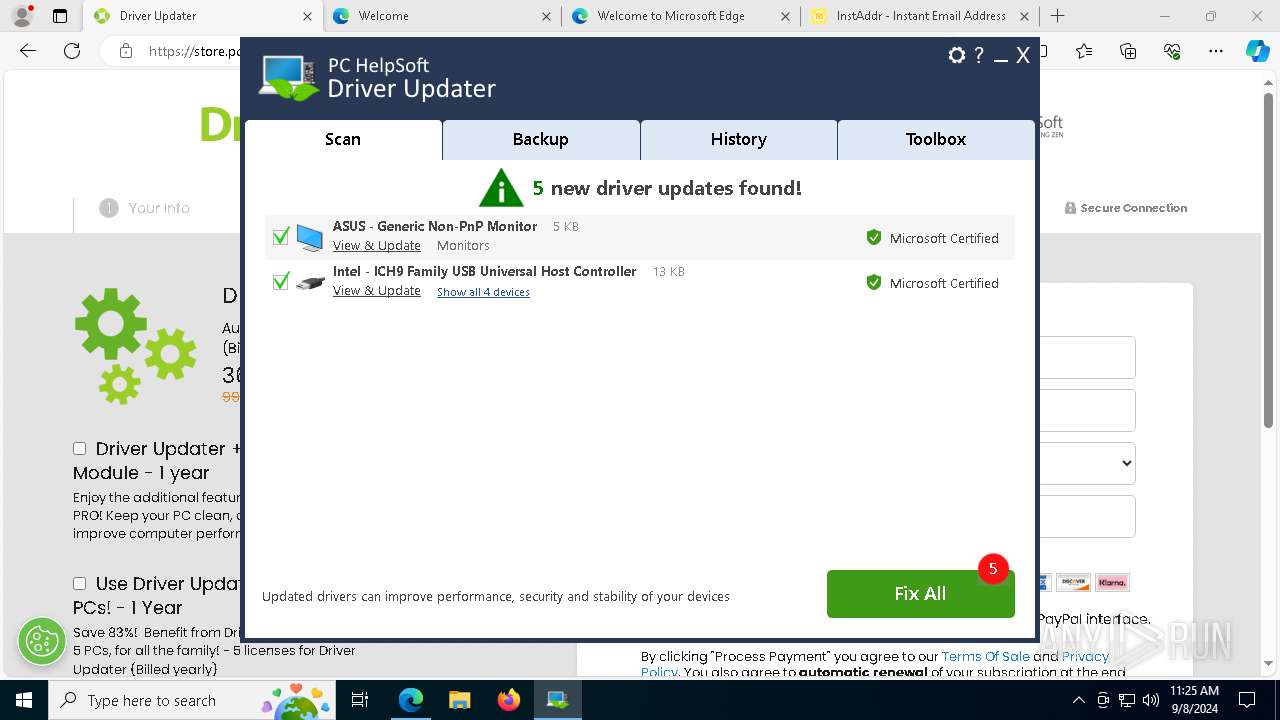1280x720 pixels.
Task: Go back in Edge browser
Action: 28,52
